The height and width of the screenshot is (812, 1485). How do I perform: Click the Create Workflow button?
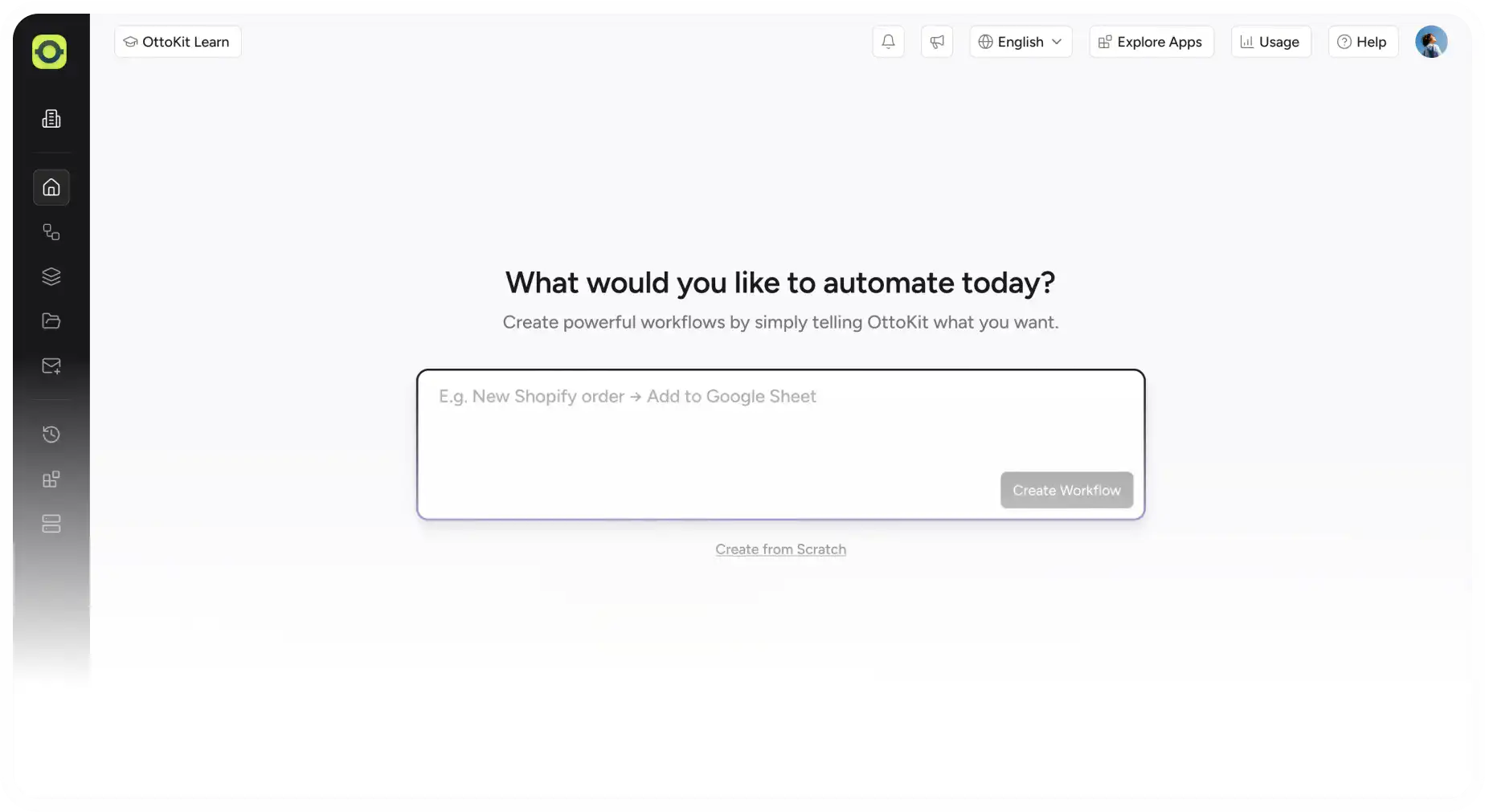[1066, 490]
